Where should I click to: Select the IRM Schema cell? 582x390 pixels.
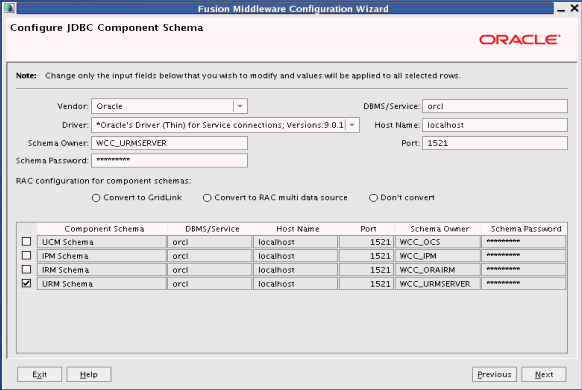click(x=102, y=270)
